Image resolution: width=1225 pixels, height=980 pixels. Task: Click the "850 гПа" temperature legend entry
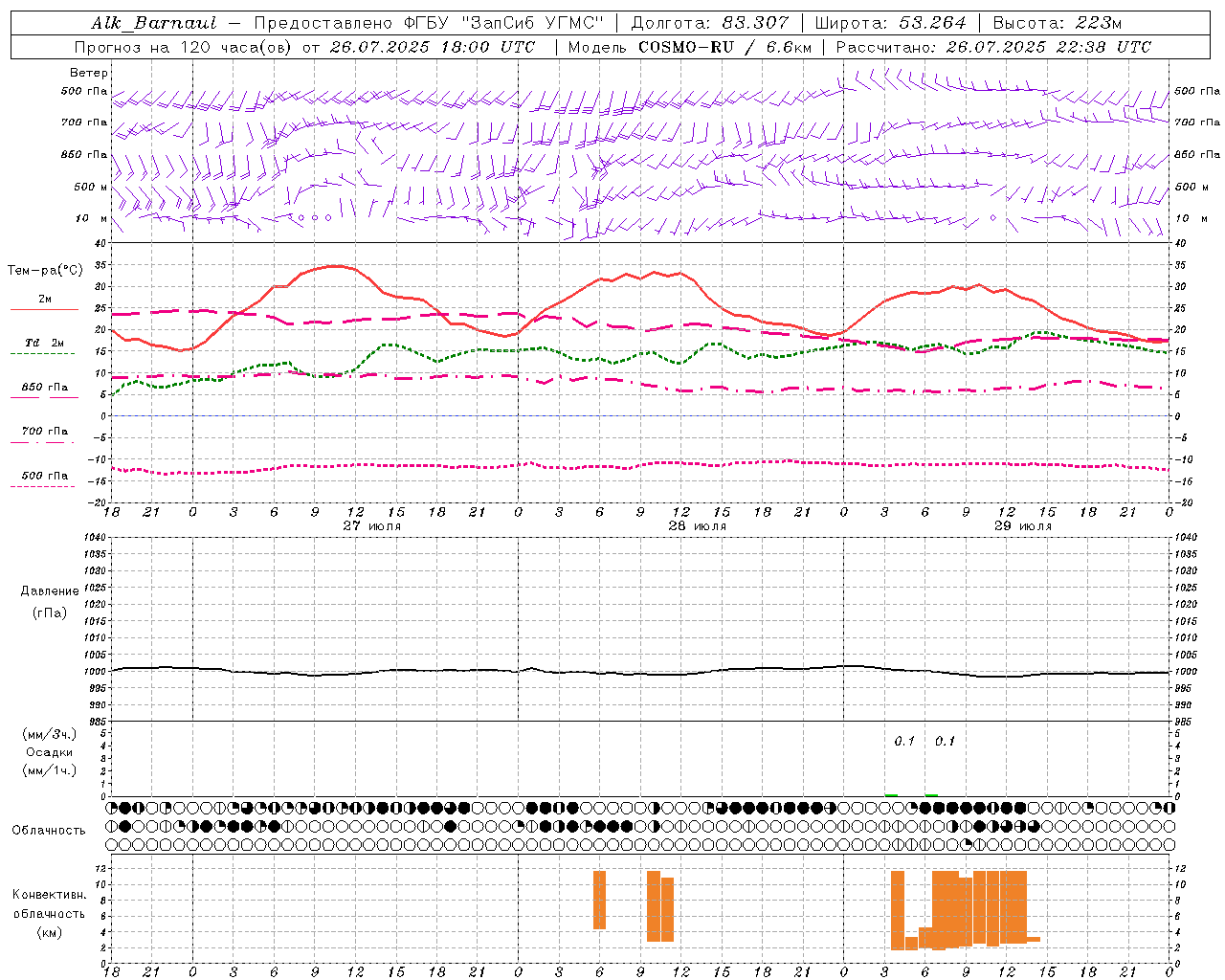(45, 387)
